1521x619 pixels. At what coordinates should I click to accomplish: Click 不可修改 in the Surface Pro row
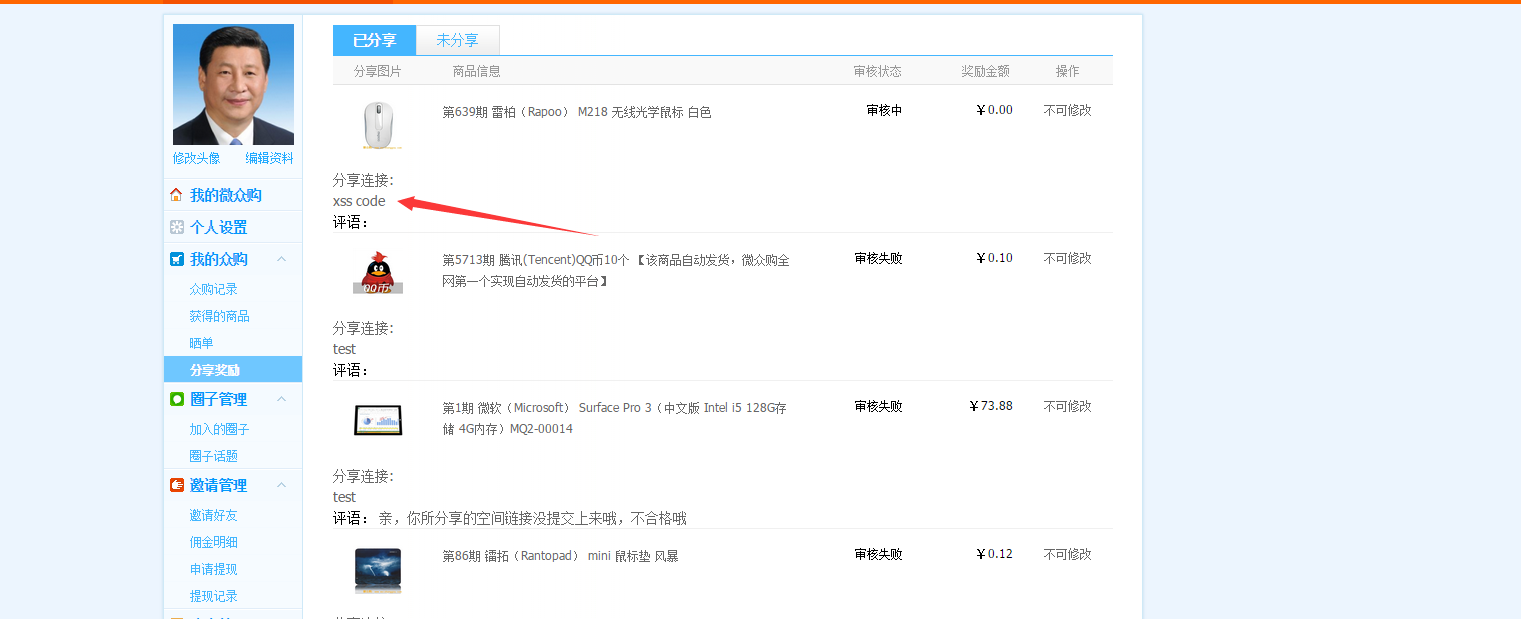1067,406
